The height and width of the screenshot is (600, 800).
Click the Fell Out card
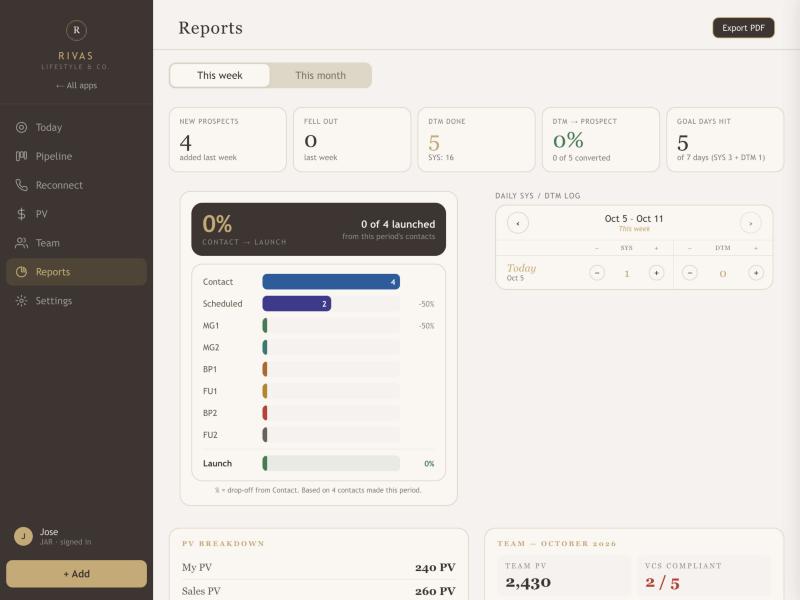pos(352,139)
